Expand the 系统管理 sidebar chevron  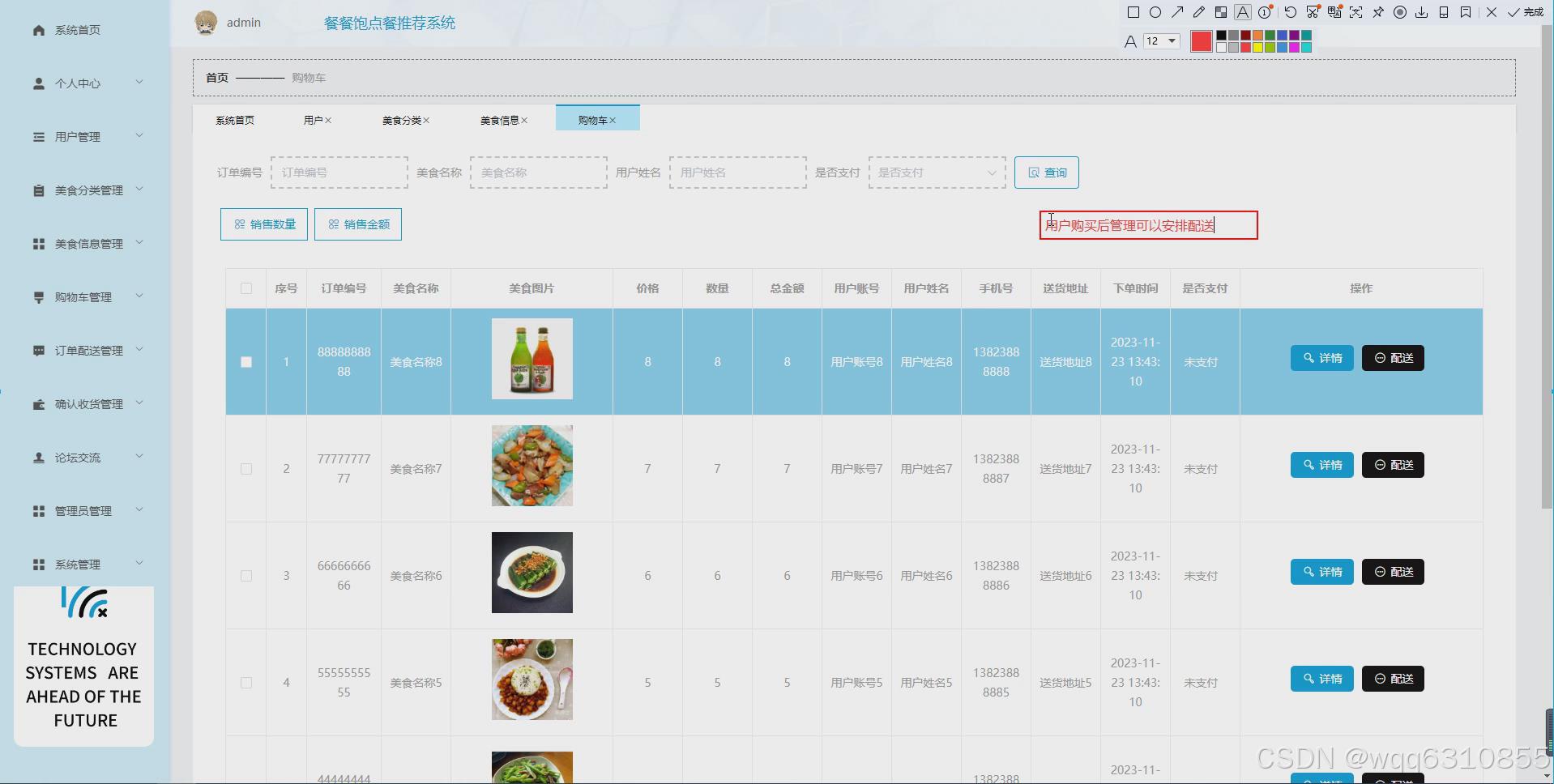click(139, 564)
